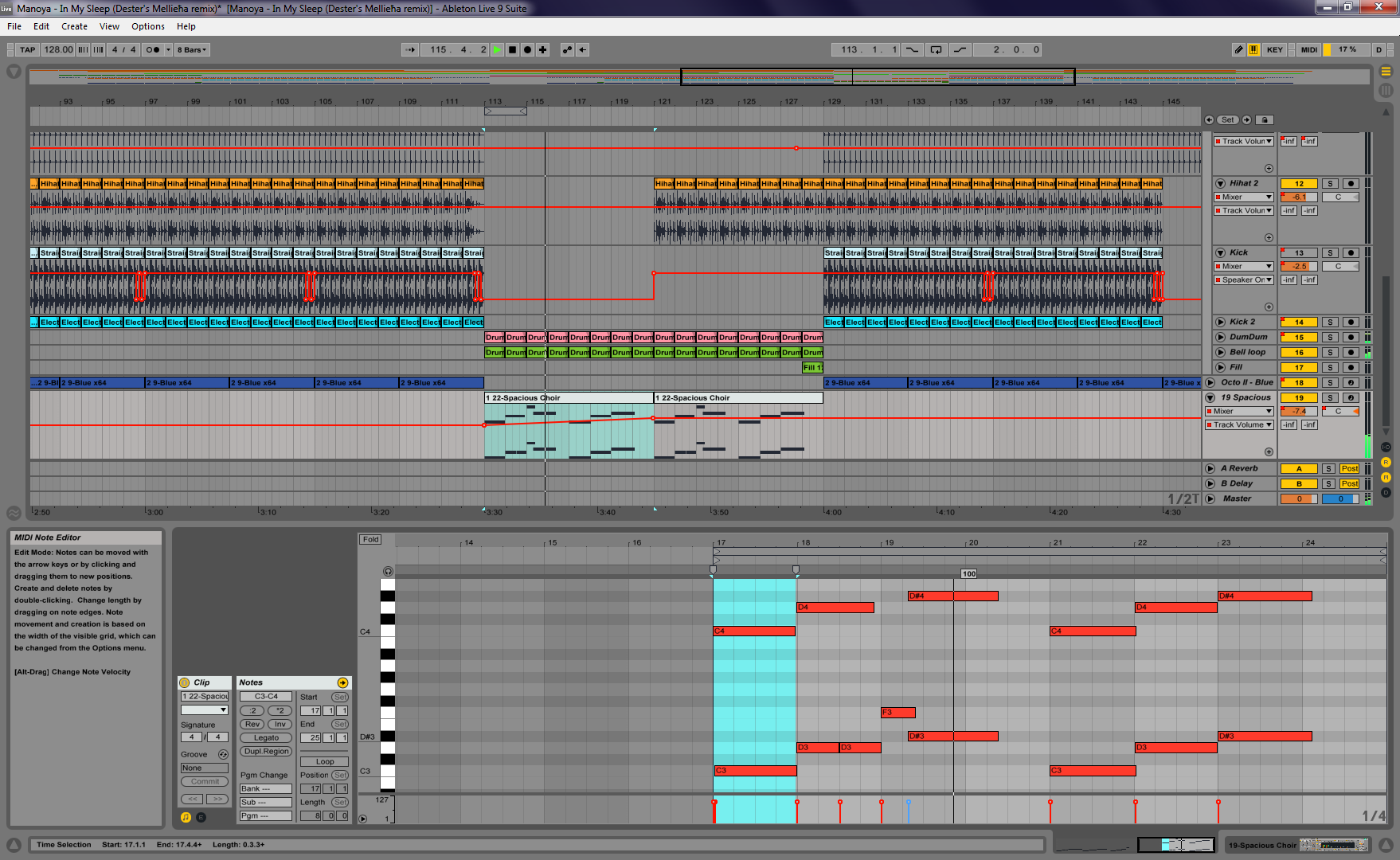
Task: Click the Groove hot-swap icon
Action: (x=223, y=754)
